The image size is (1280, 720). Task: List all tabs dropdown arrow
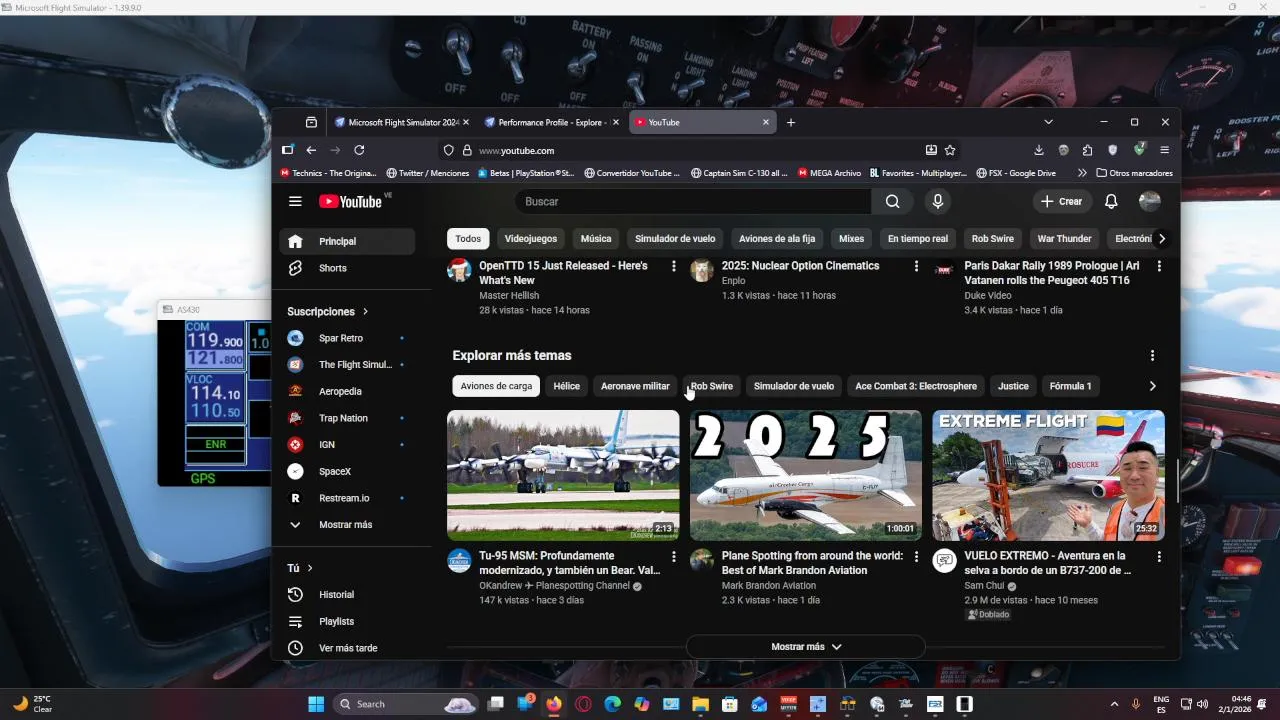pyautogui.click(x=1048, y=122)
